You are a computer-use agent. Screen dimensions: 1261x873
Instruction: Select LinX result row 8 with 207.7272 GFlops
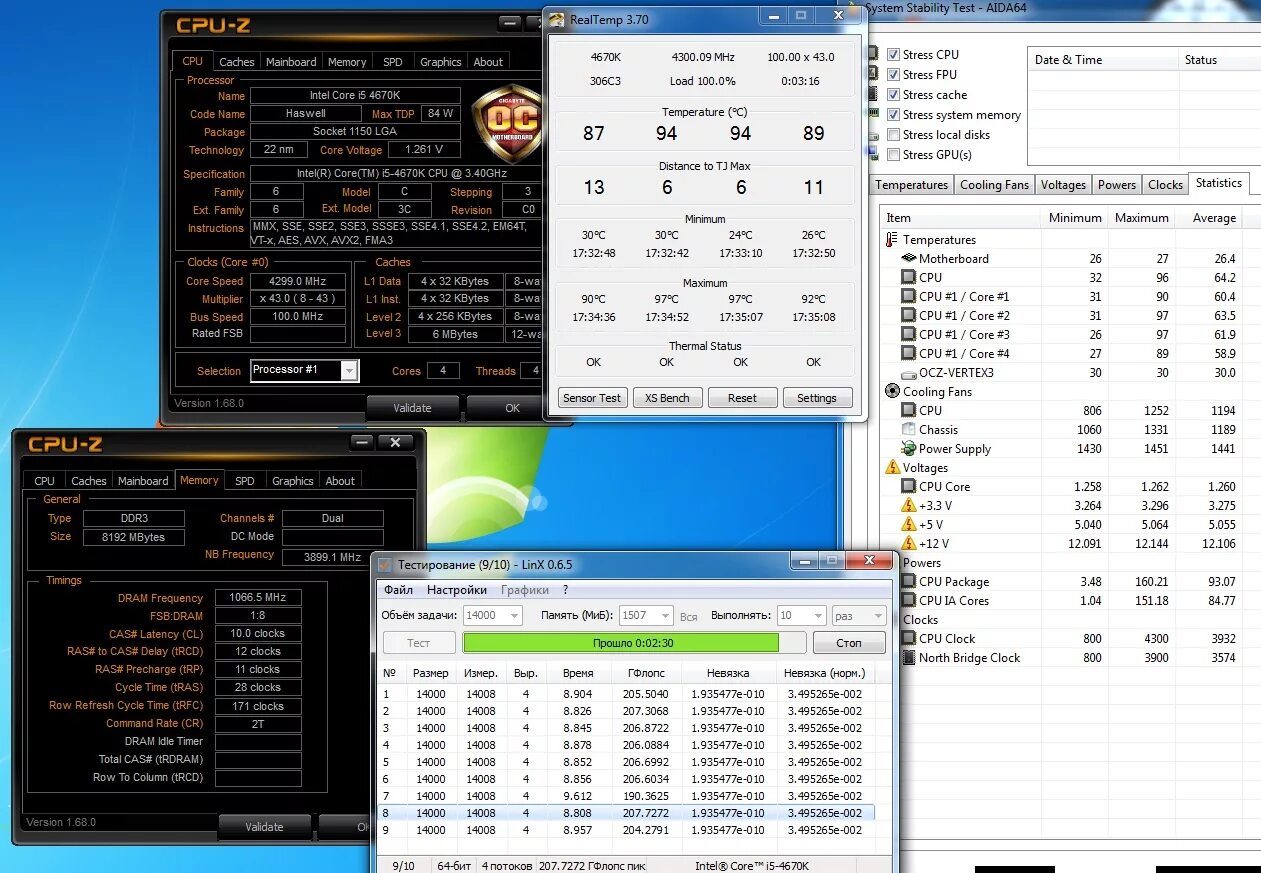click(x=626, y=813)
